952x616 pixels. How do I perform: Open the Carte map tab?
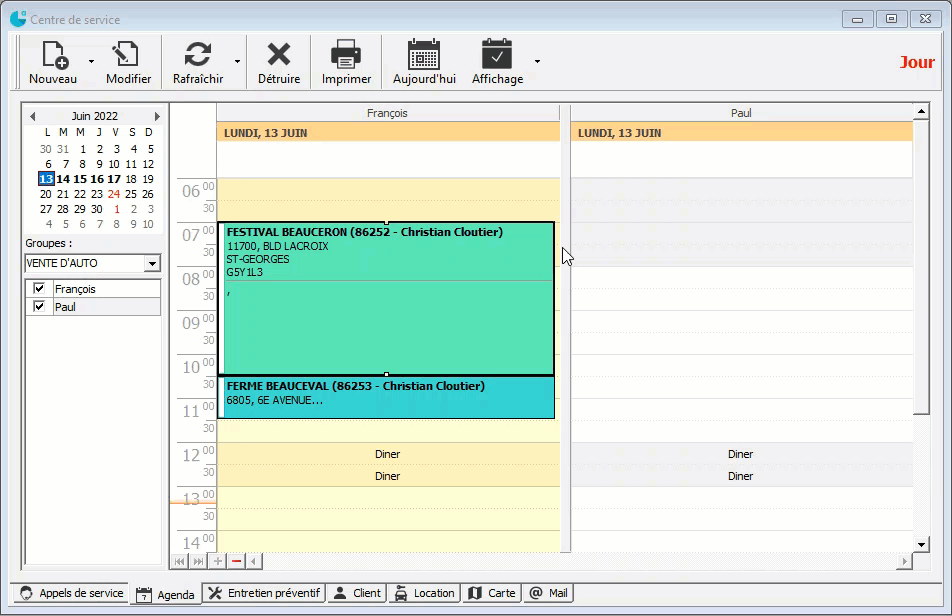pyautogui.click(x=492, y=593)
